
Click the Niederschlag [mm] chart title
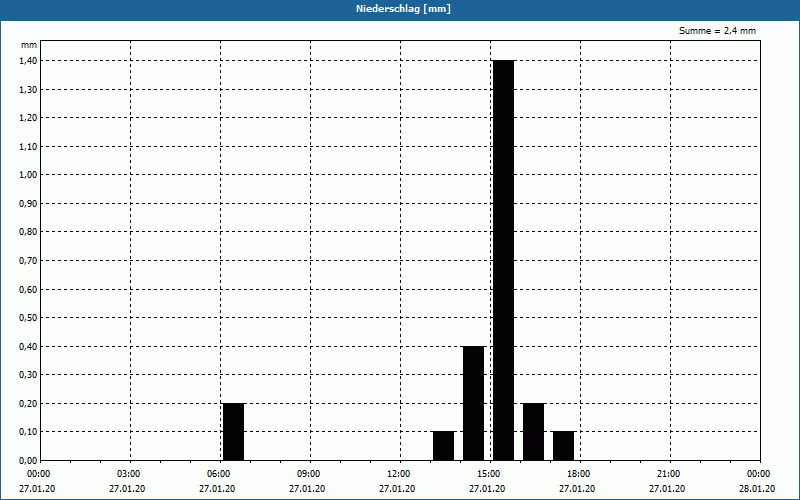click(403, 9)
